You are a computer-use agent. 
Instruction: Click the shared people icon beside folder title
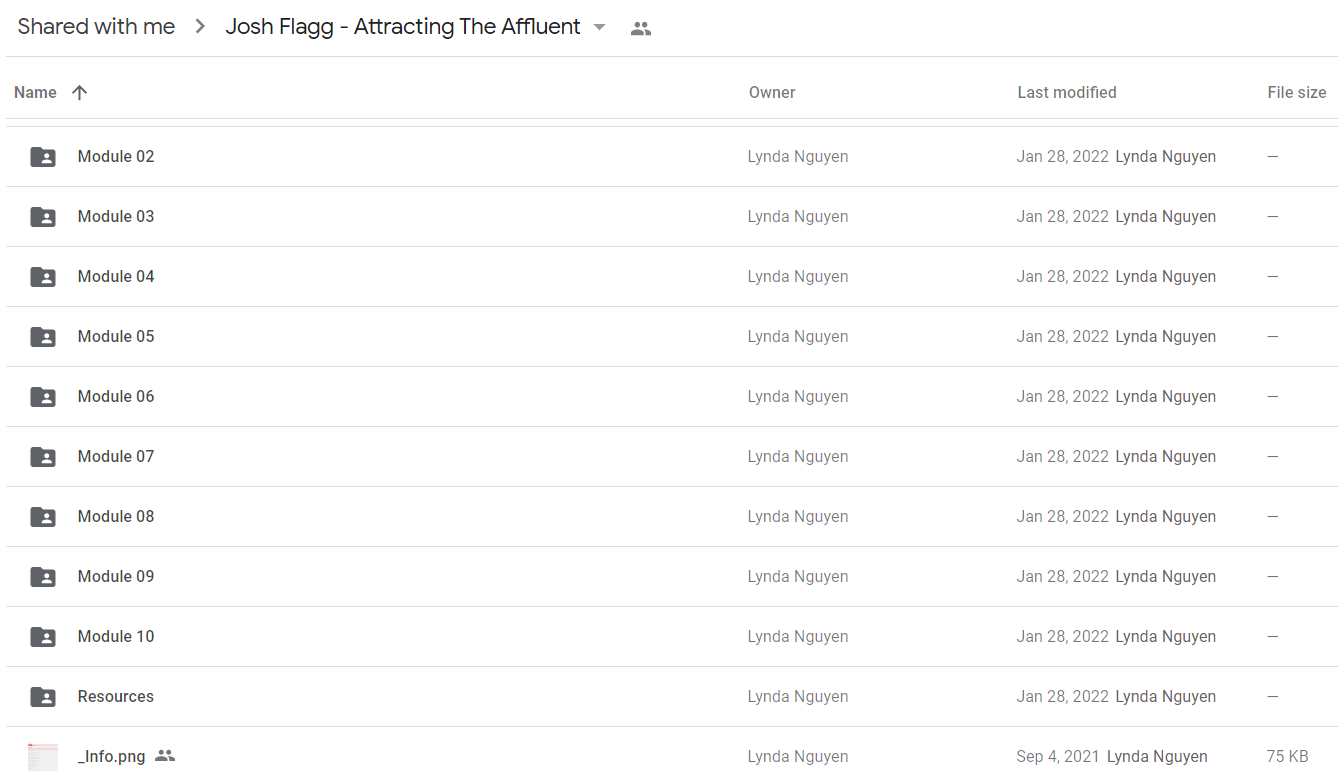(641, 29)
